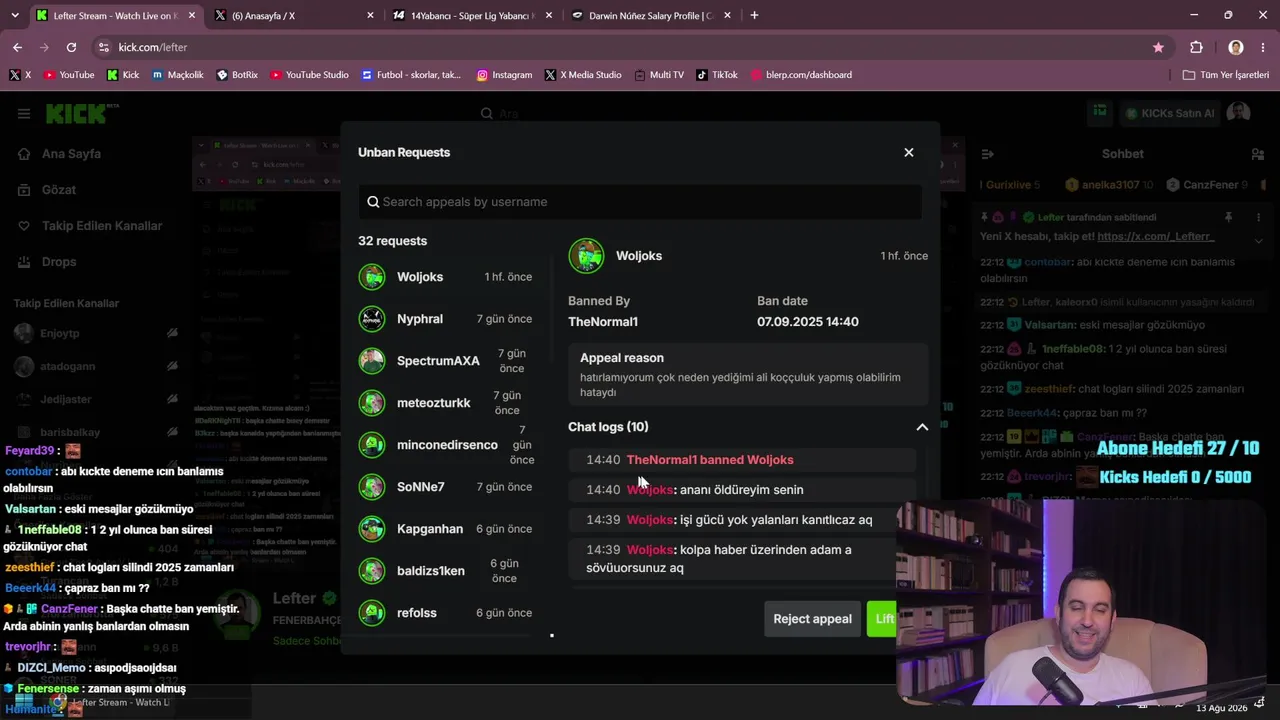Open Enjoytp channel in followed list
The height and width of the screenshot is (720, 1280).
95,332
